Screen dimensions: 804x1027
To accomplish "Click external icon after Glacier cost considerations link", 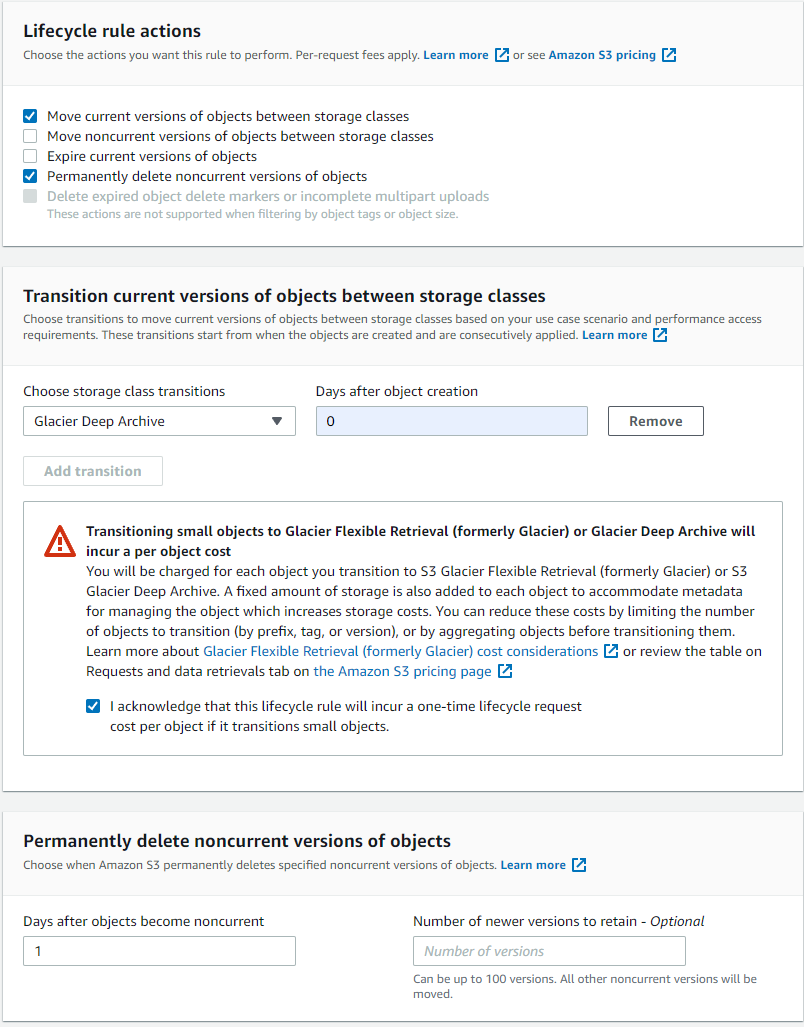I will (611, 651).
